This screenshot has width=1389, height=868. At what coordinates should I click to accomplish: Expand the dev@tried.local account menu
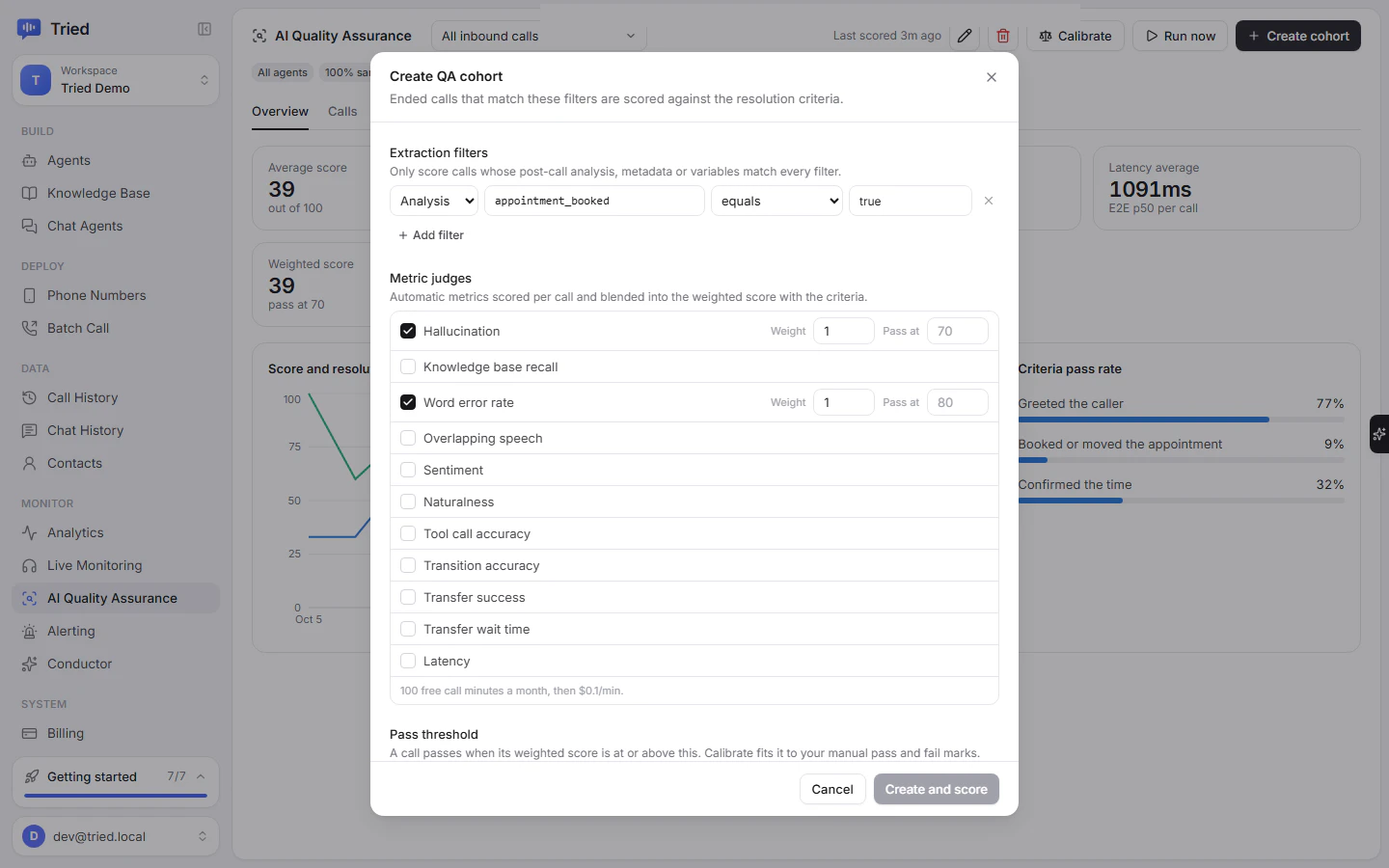116,836
